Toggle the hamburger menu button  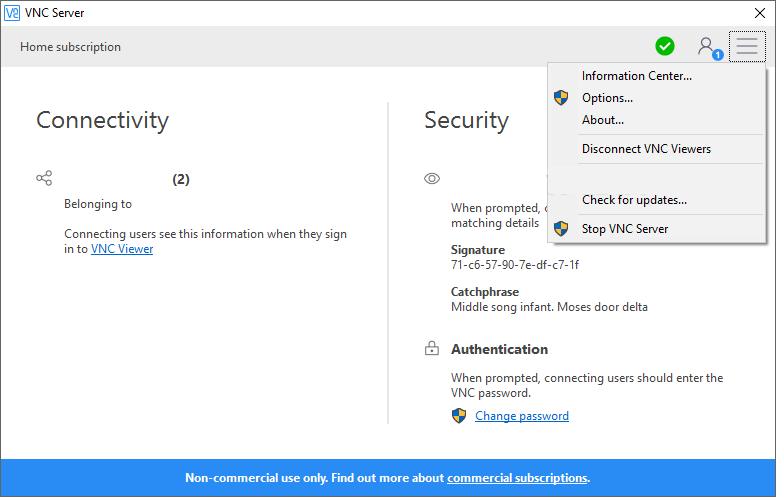[x=747, y=47]
